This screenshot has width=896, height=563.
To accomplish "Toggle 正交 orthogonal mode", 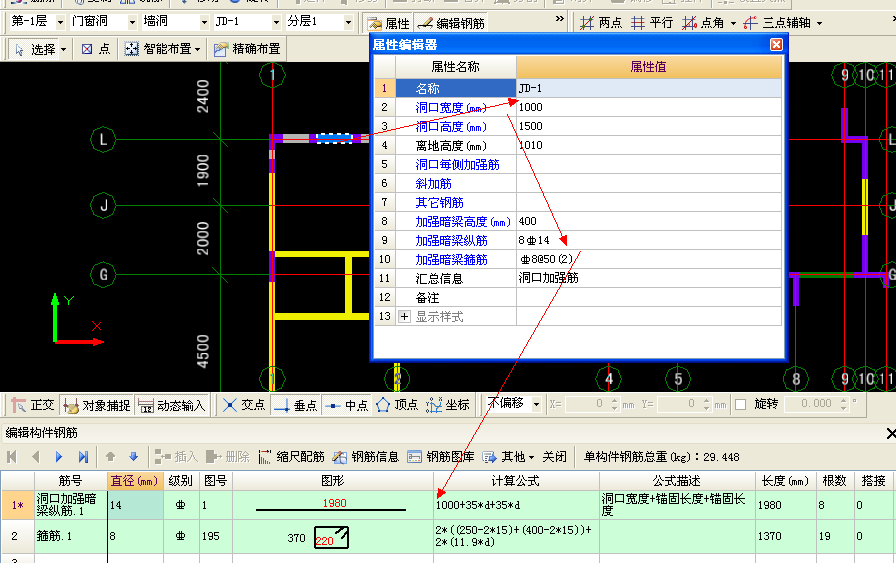I will click(33, 405).
